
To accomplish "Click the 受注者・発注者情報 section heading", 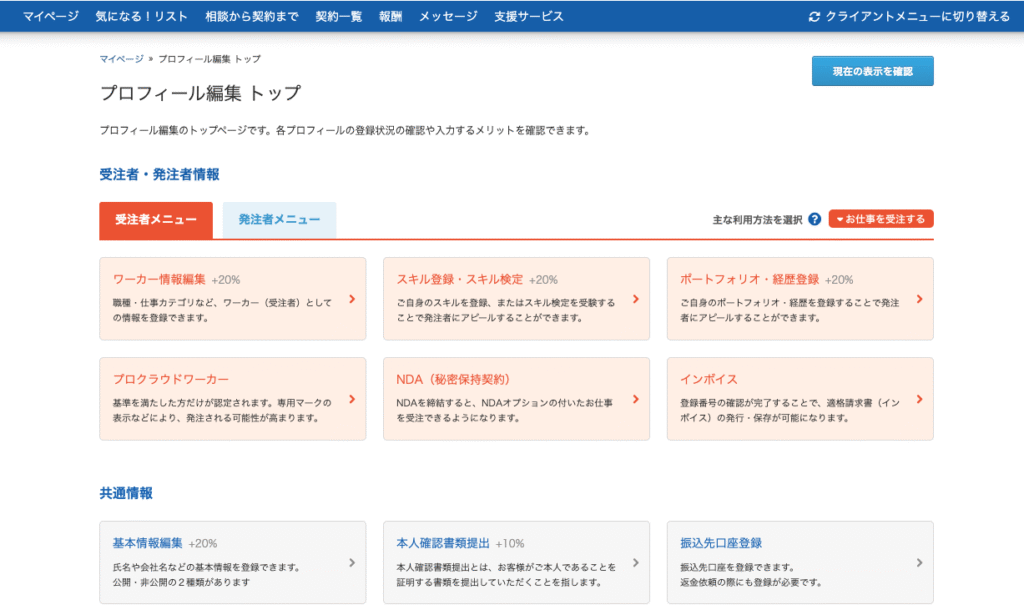I will [x=159, y=174].
